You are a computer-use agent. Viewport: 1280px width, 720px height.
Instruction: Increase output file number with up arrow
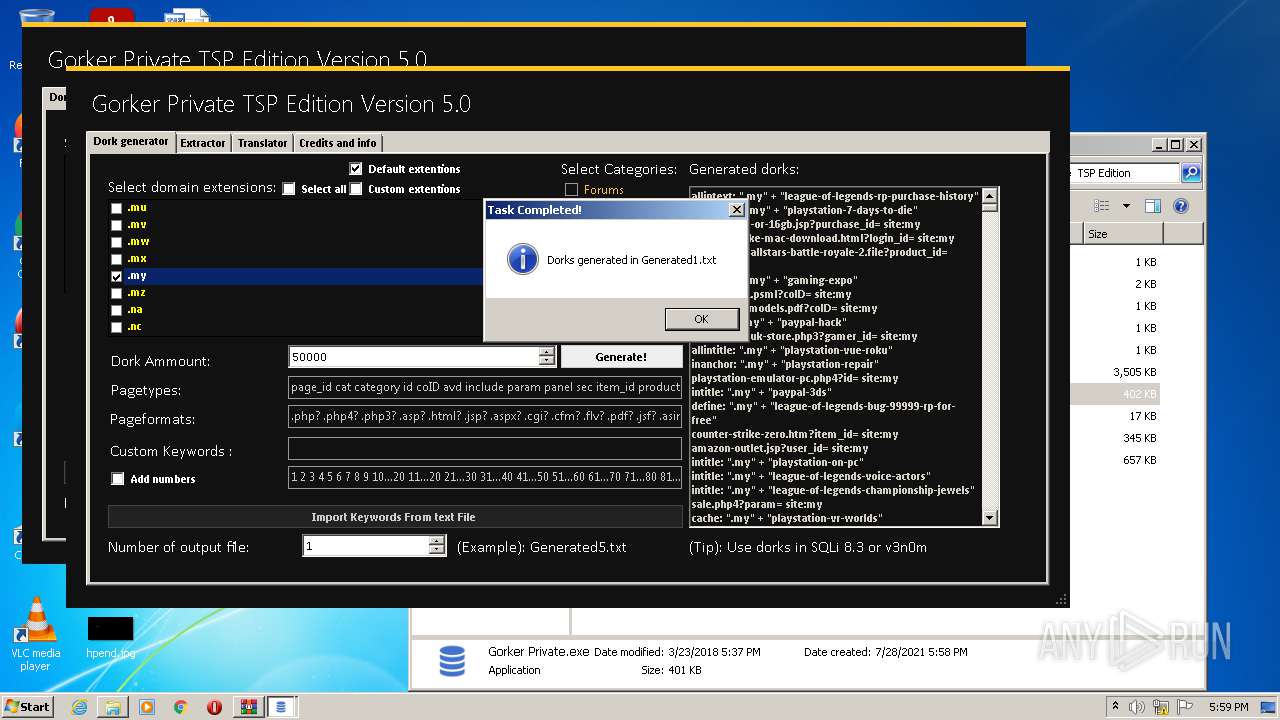click(x=436, y=541)
